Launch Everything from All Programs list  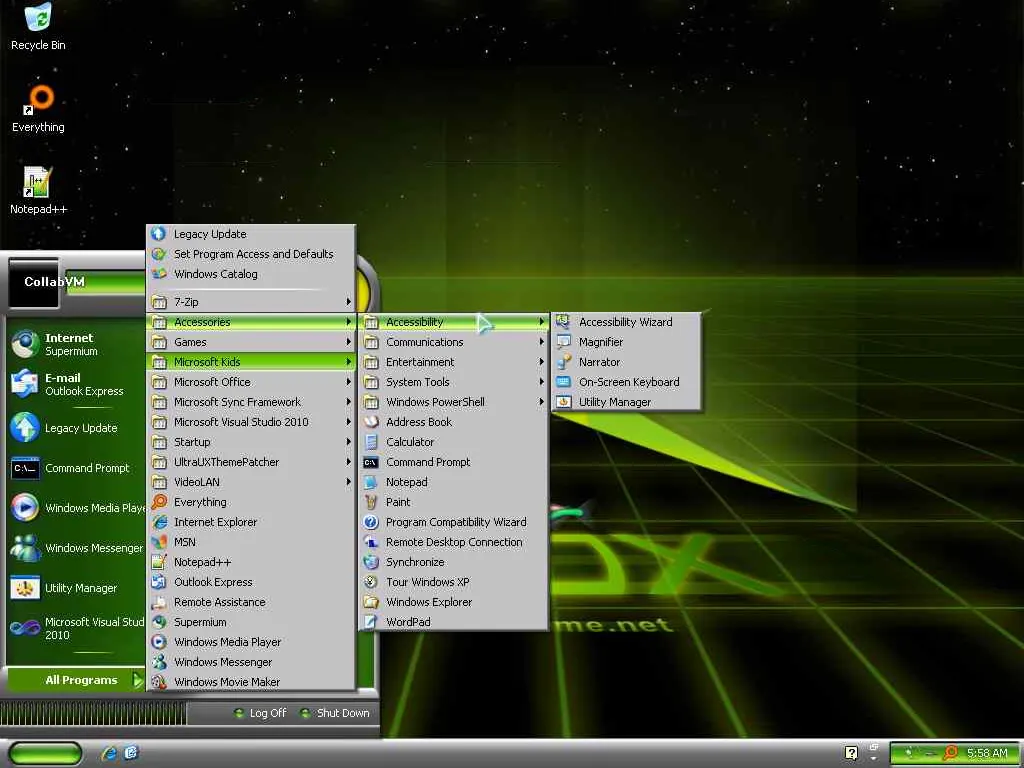click(x=251, y=502)
